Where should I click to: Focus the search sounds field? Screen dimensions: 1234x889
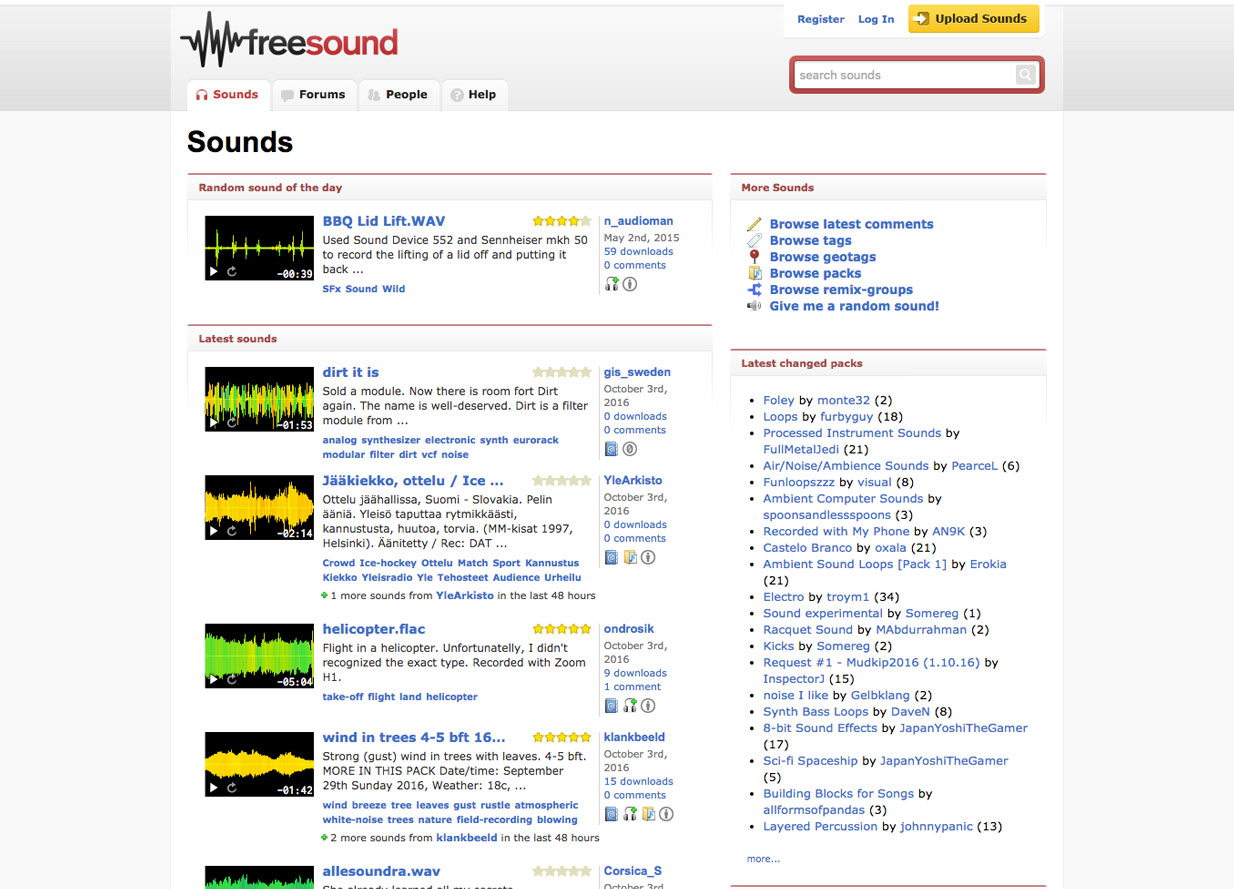point(904,75)
